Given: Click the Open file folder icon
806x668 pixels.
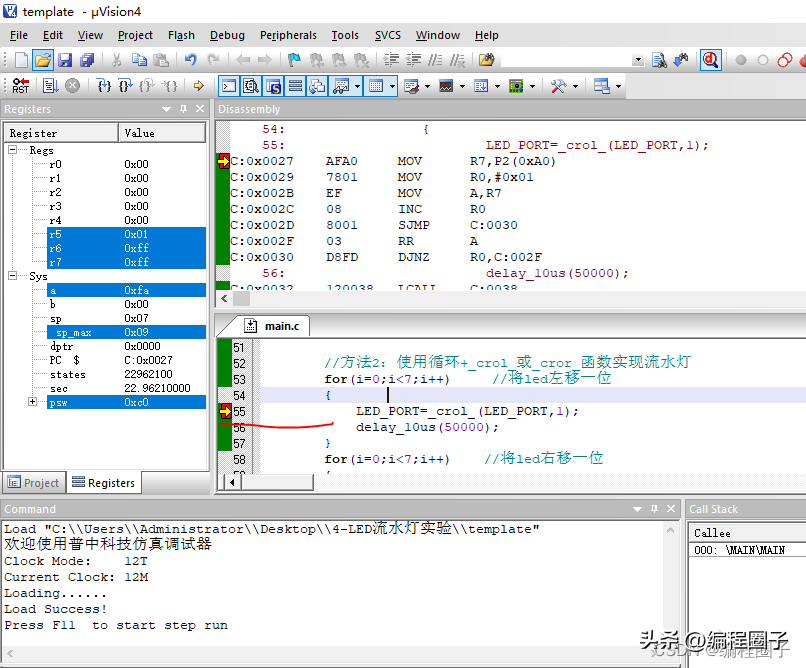Looking at the screenshot, I should click(x=42, y=60).
